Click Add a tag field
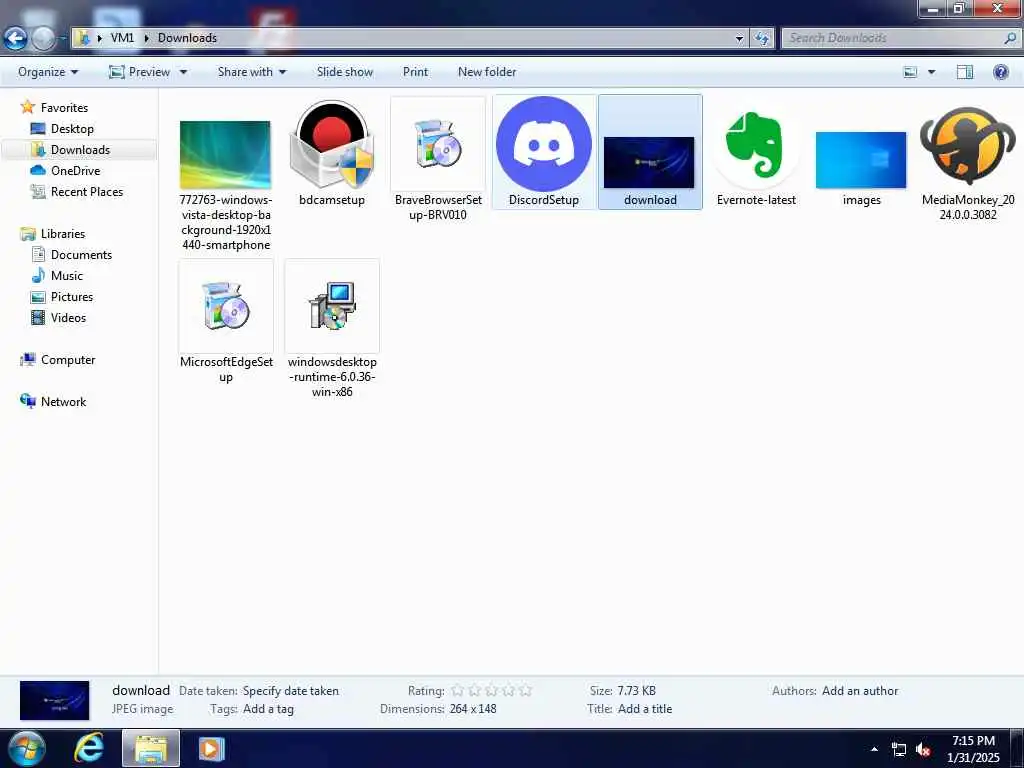Viewport: 1024px width, 768px height. point(268,709)
